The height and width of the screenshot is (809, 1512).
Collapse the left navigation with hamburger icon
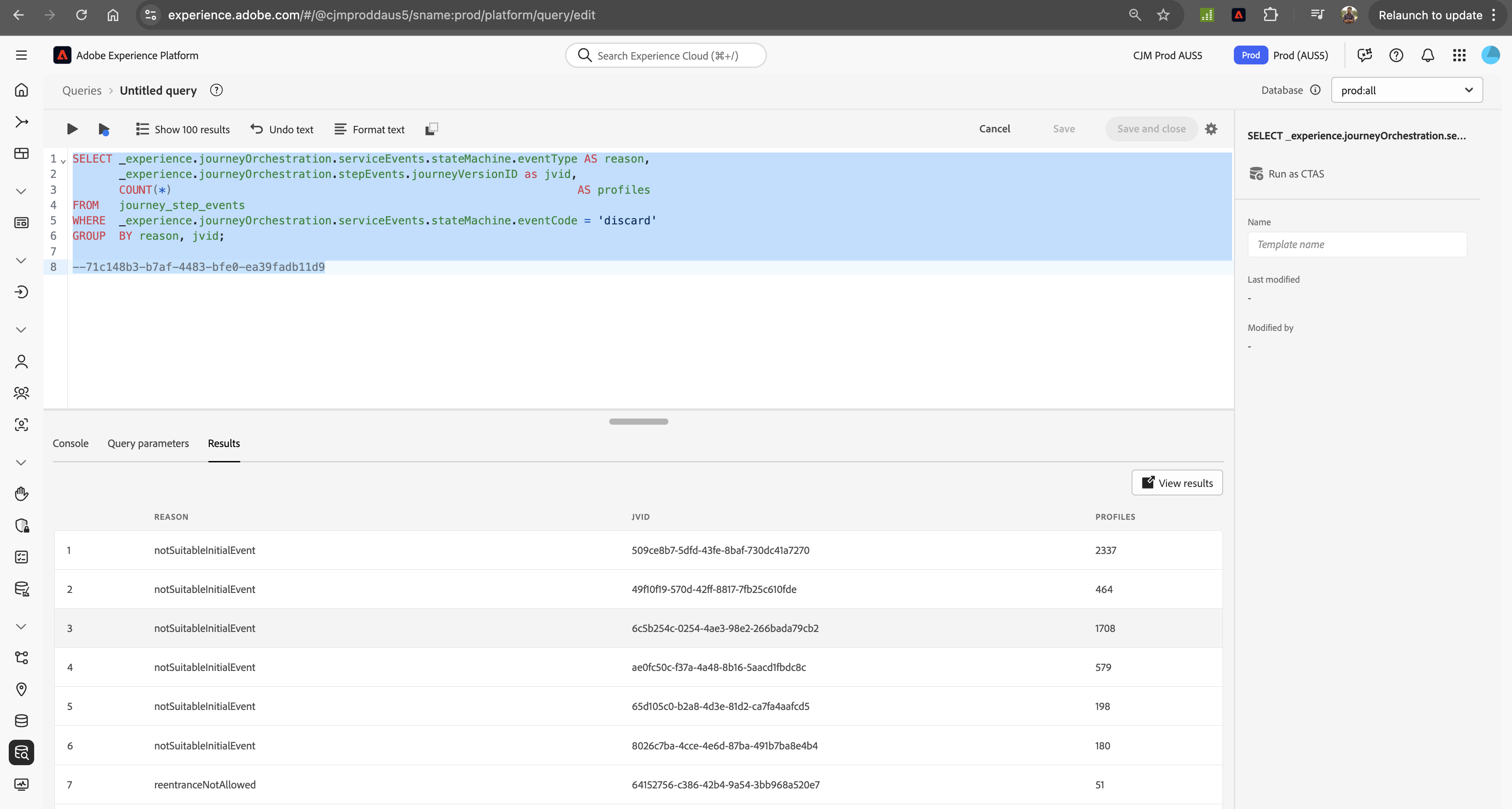[x=21, y=55]
